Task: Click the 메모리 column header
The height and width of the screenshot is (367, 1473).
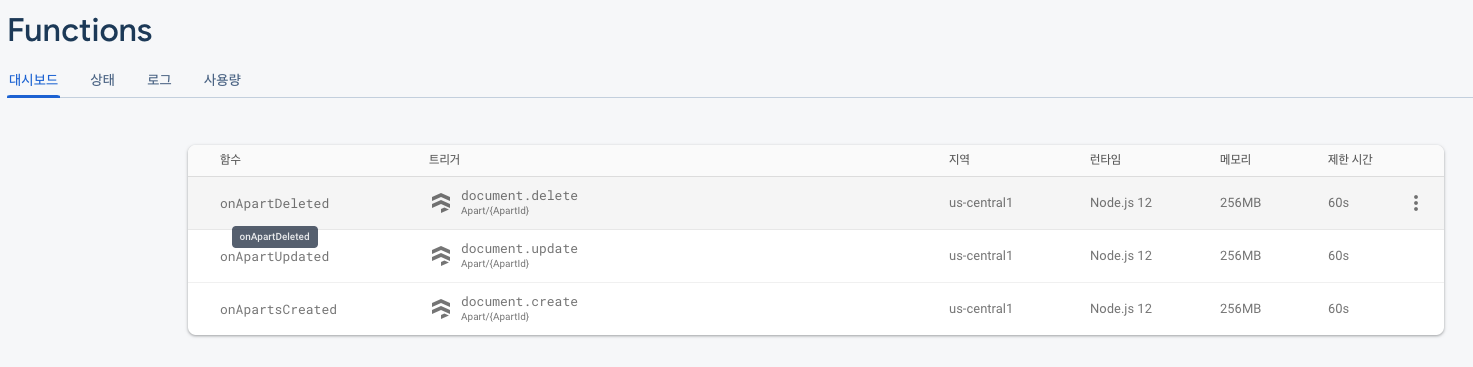Action: (1235, 160)
